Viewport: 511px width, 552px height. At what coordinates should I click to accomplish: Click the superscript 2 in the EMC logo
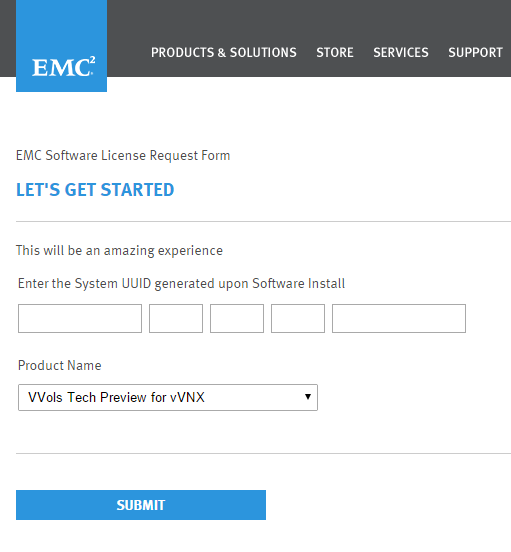click(93, 59)
